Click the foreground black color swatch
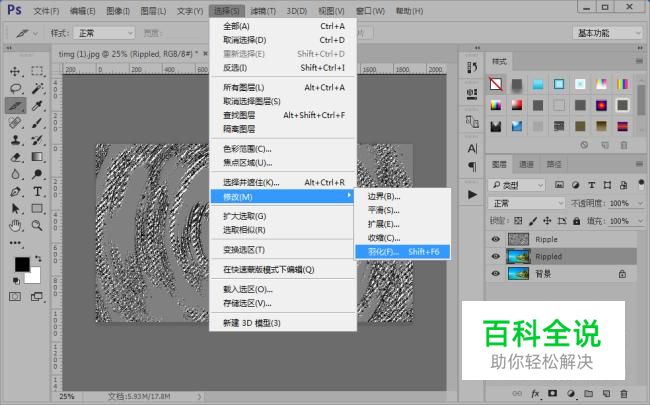Screen dimensions: 650x405 coord(22,264)
